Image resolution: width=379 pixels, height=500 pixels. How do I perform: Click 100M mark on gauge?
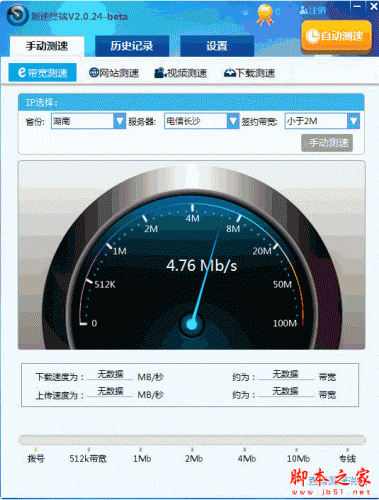285,323
